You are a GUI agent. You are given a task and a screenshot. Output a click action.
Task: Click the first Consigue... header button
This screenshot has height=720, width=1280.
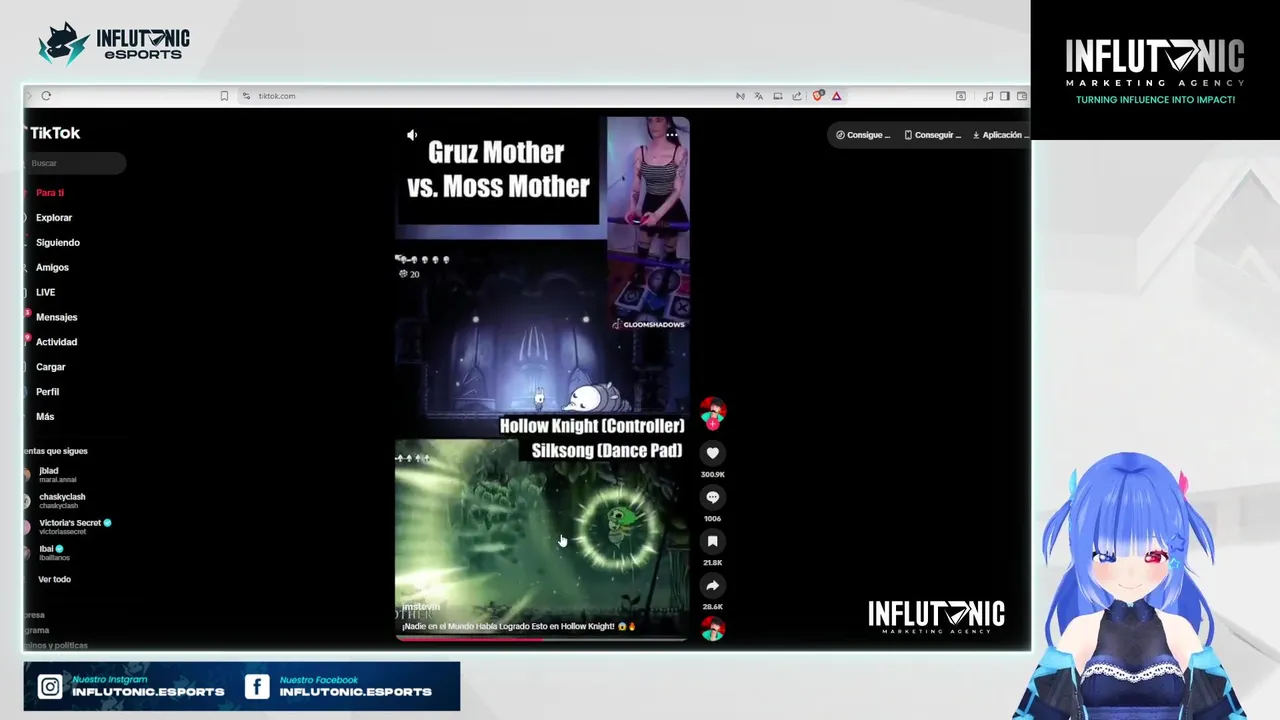[x=863, y=135]
